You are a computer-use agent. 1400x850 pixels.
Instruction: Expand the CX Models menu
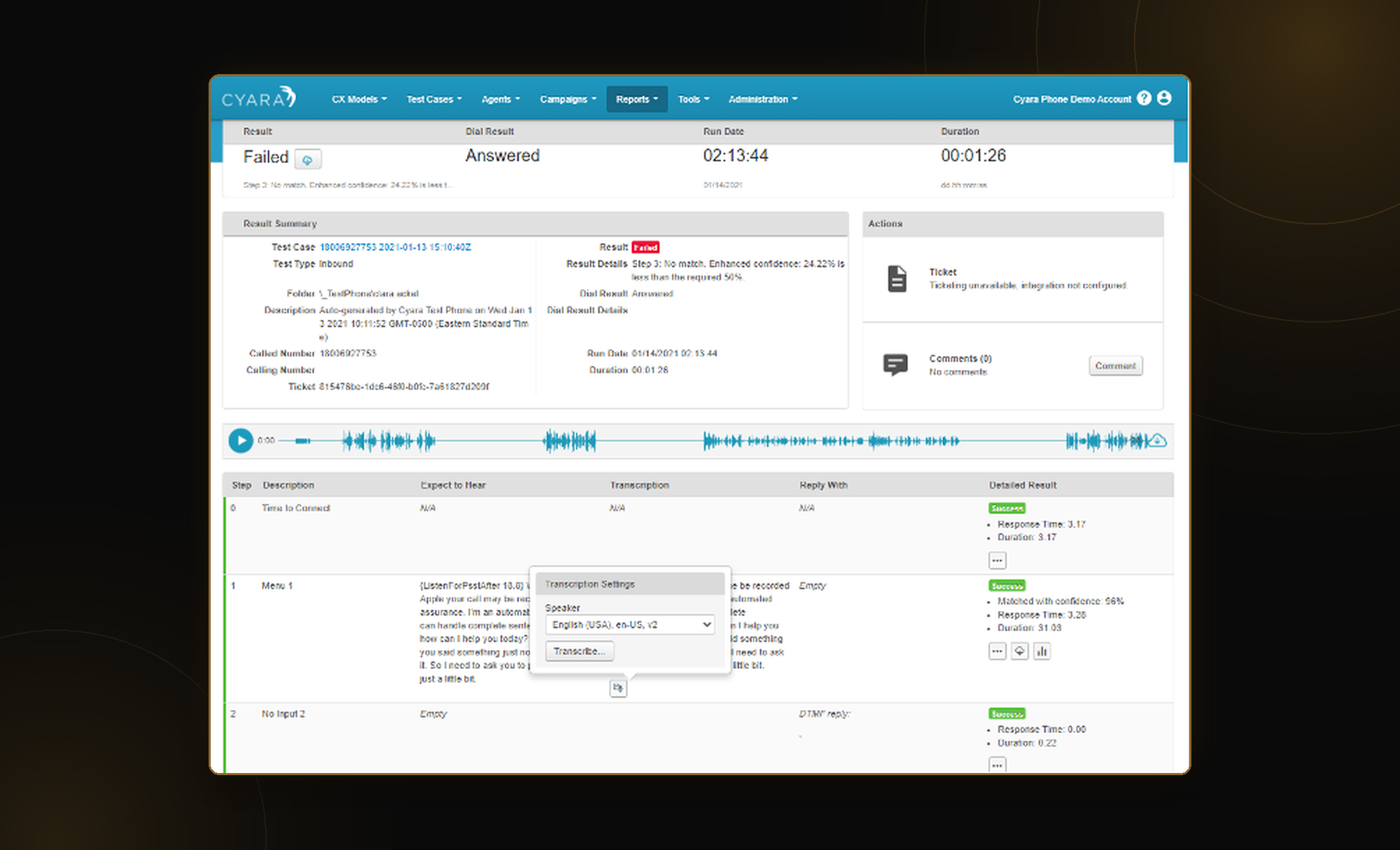359,99
